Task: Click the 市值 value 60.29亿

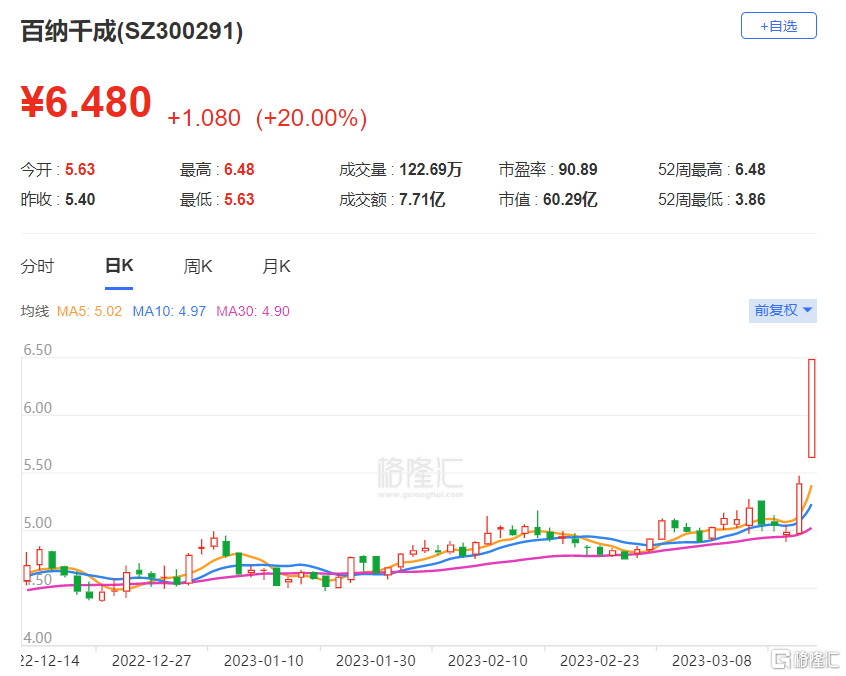Action: coord(570,200)
